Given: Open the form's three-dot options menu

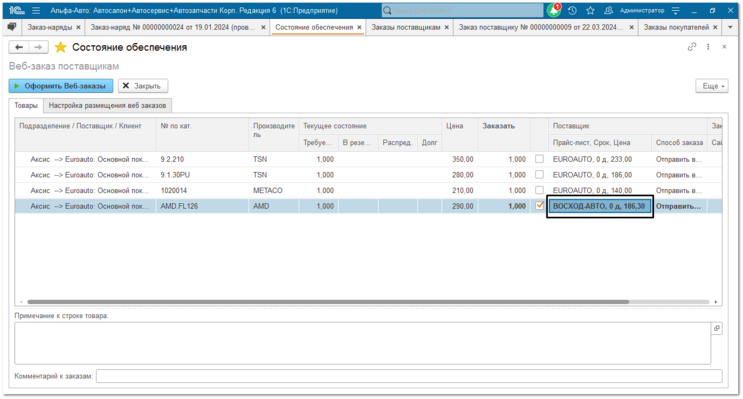Looking at the screenshot, I should [708, 46].
